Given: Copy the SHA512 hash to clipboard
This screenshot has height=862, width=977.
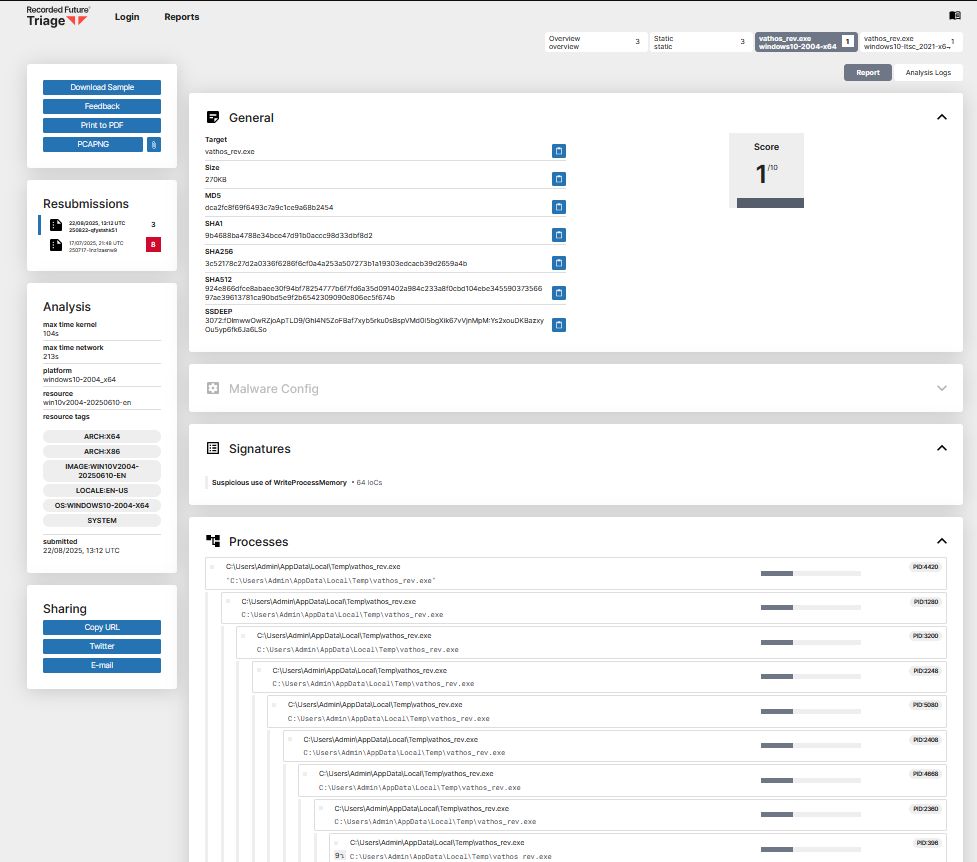Looking at the screenshot, I should point(559,293).
